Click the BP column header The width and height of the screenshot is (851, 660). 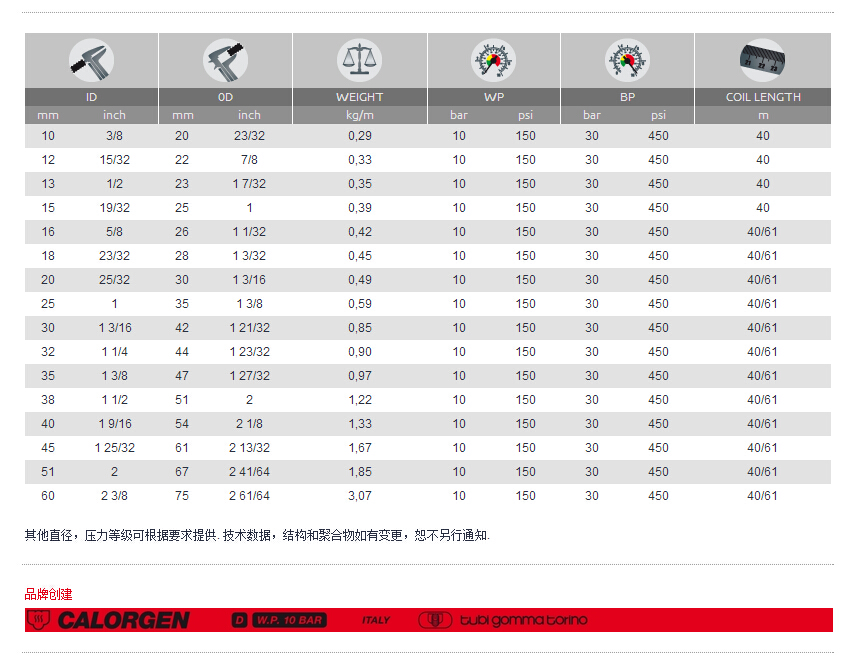(627, 97)
